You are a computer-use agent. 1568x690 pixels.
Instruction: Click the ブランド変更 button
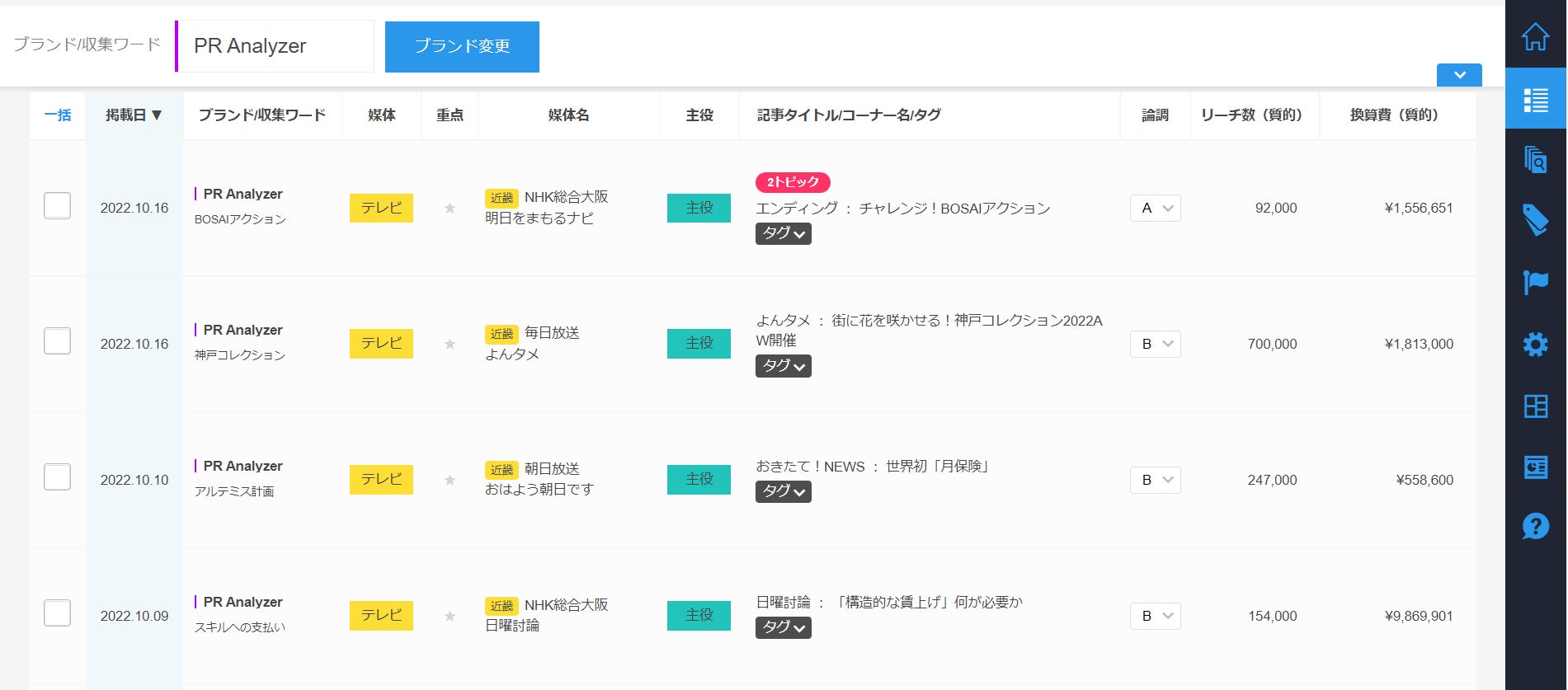pyautogui.click(x=462, y=47)
